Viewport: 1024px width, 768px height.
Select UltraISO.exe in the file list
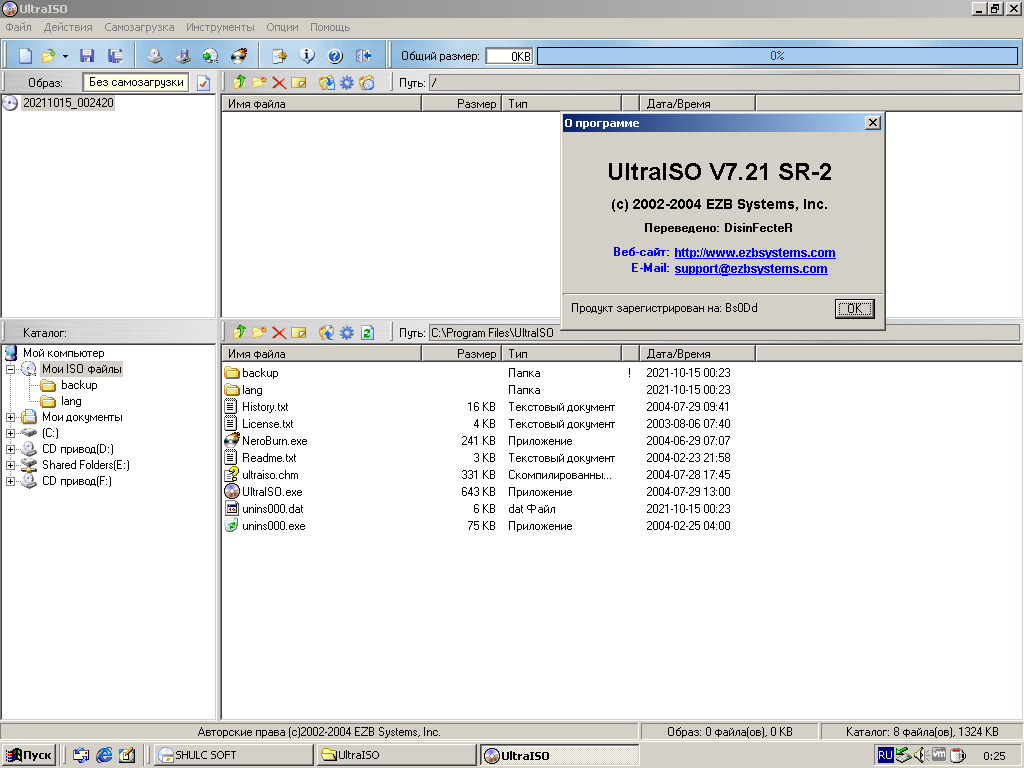[x=271, y=492]
